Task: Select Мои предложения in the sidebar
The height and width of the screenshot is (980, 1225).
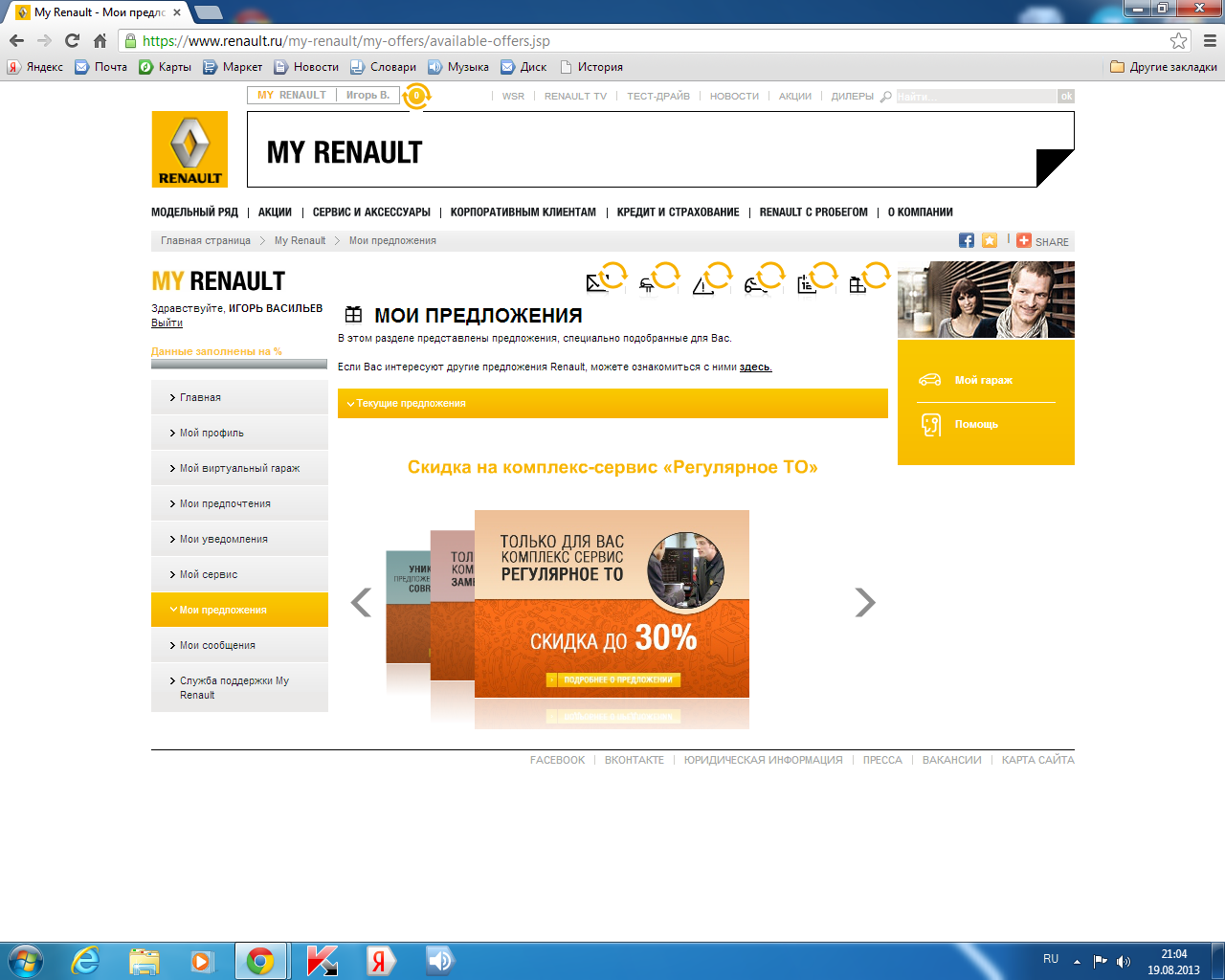Action: coord(239,610)
